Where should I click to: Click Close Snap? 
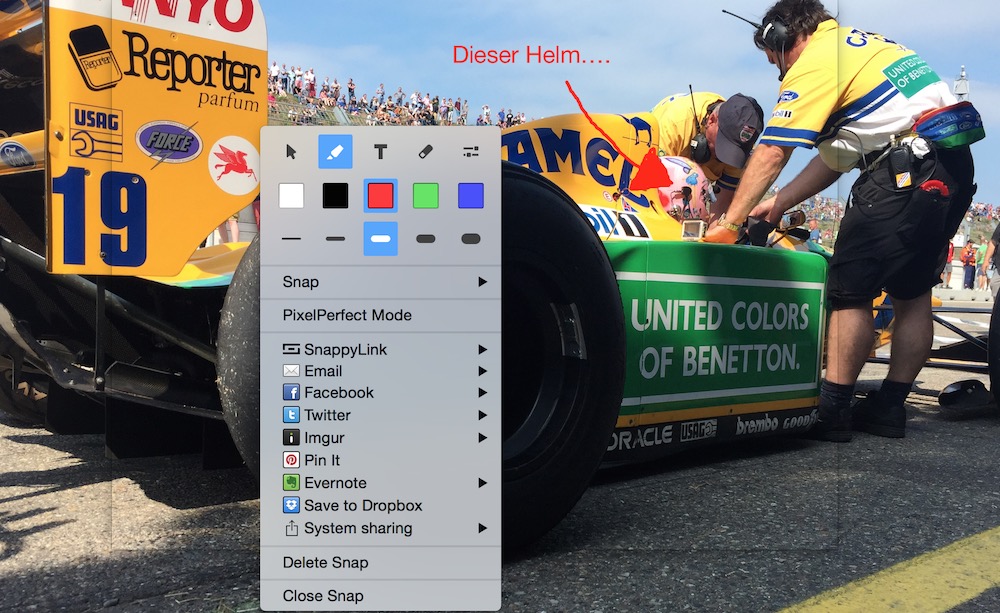tap(323, 596)
